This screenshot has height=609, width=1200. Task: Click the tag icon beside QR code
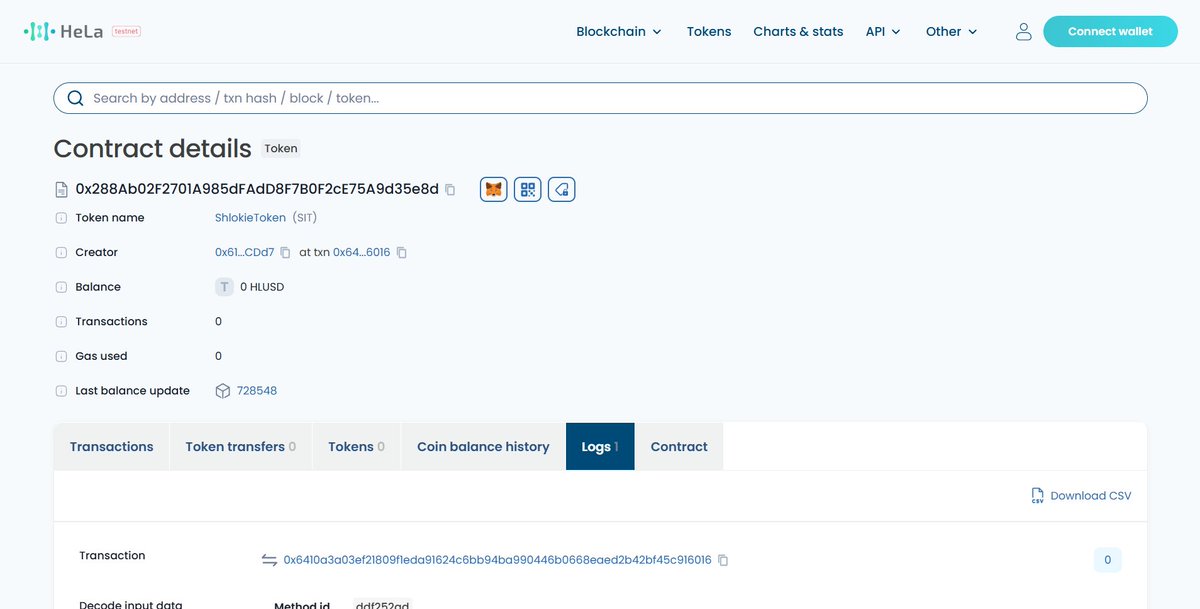coord(562,189)
